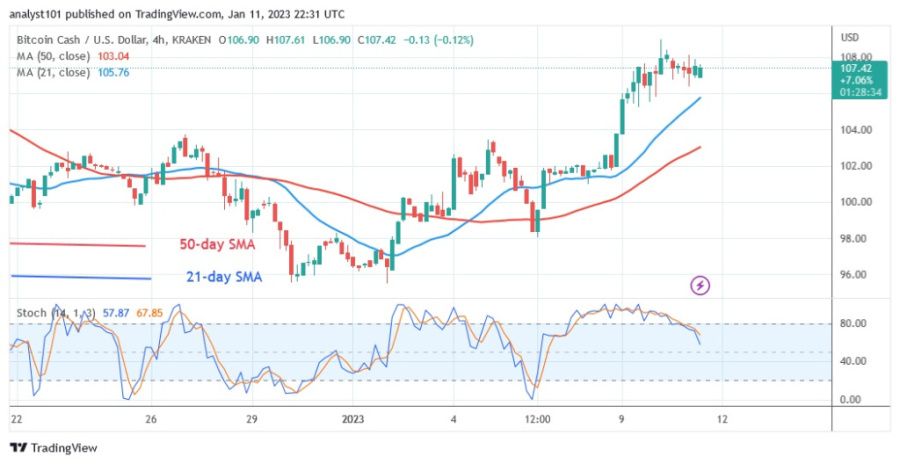The image size is (900, 464).
Task: Click the red 50-day SMA sample line
Action: [78, 245]
